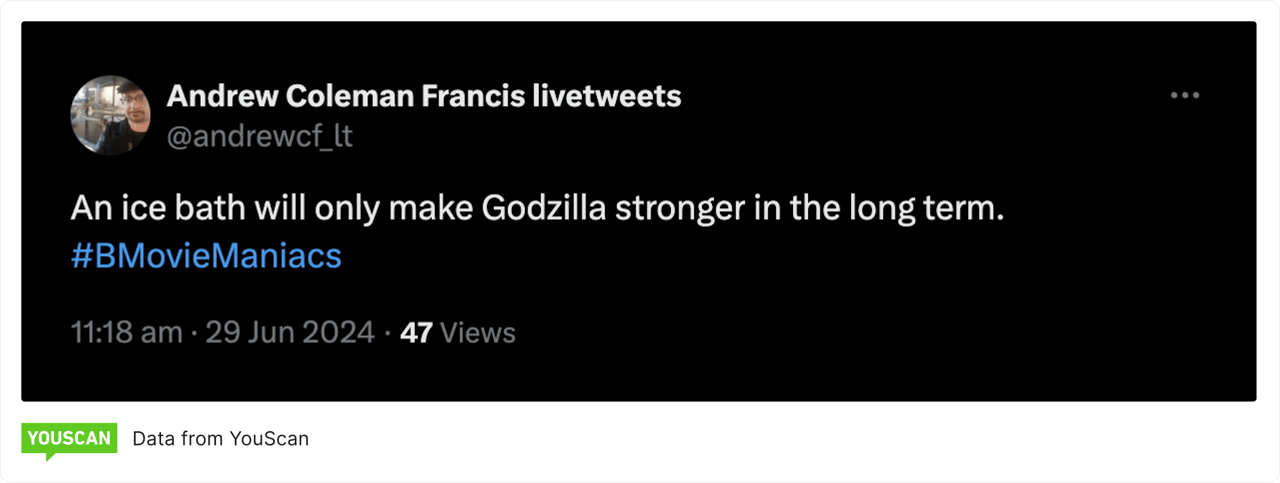Open the @andrewcf_lt handle link
This screenshot has height=483, width=1280.
(259, 136)
